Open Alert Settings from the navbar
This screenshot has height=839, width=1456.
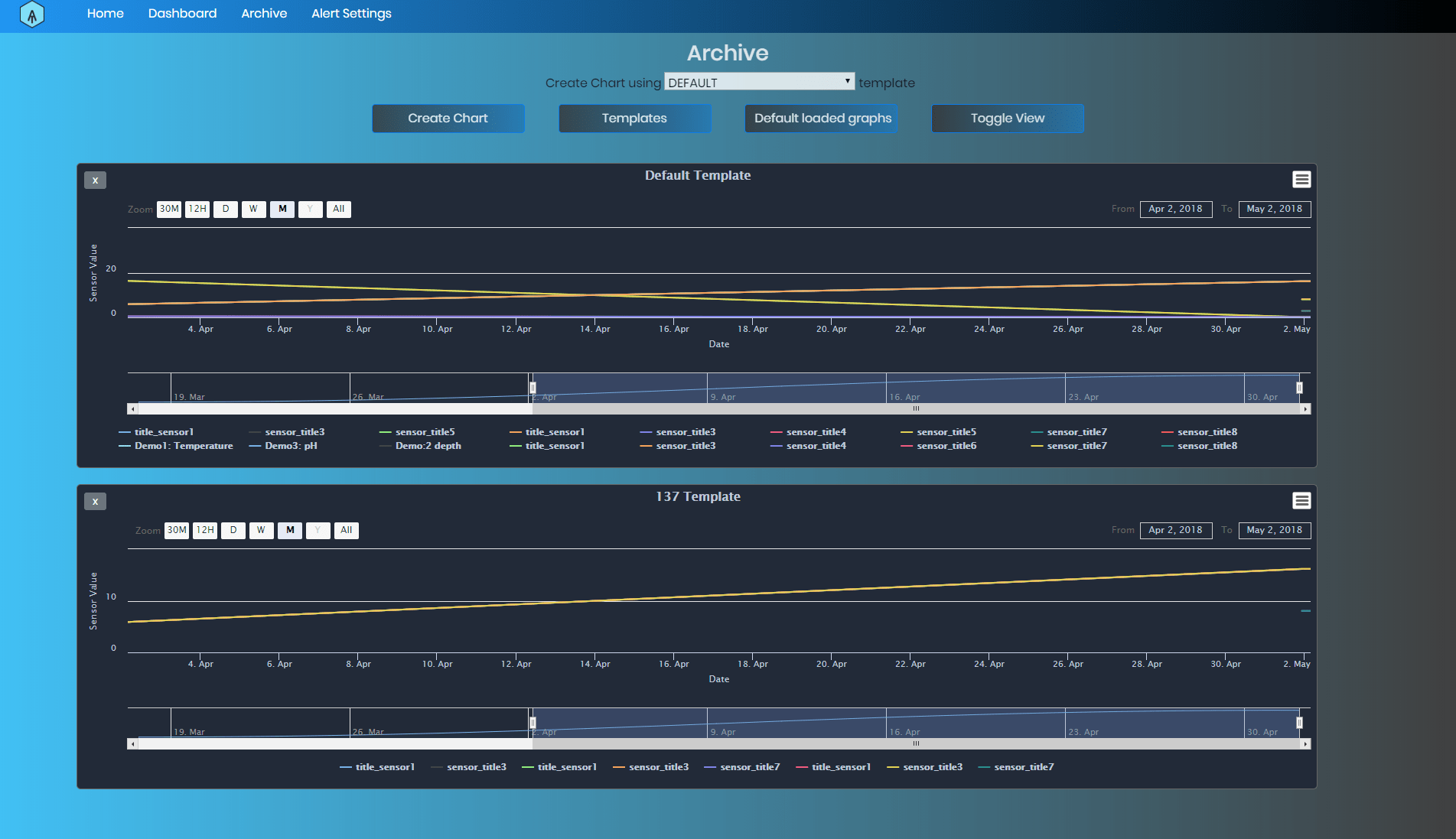coord(351,14)
